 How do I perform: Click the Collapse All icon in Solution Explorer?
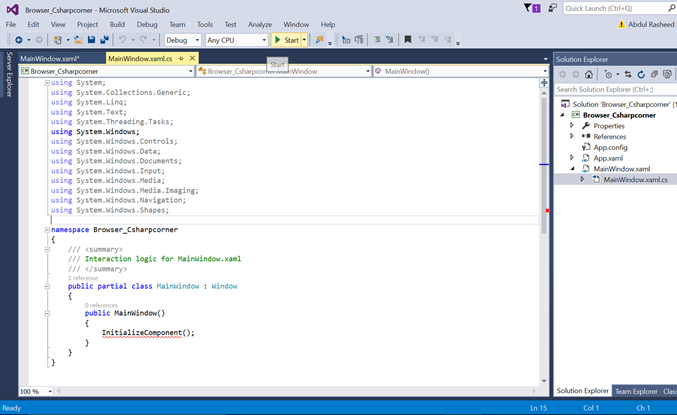coord(652,74)
